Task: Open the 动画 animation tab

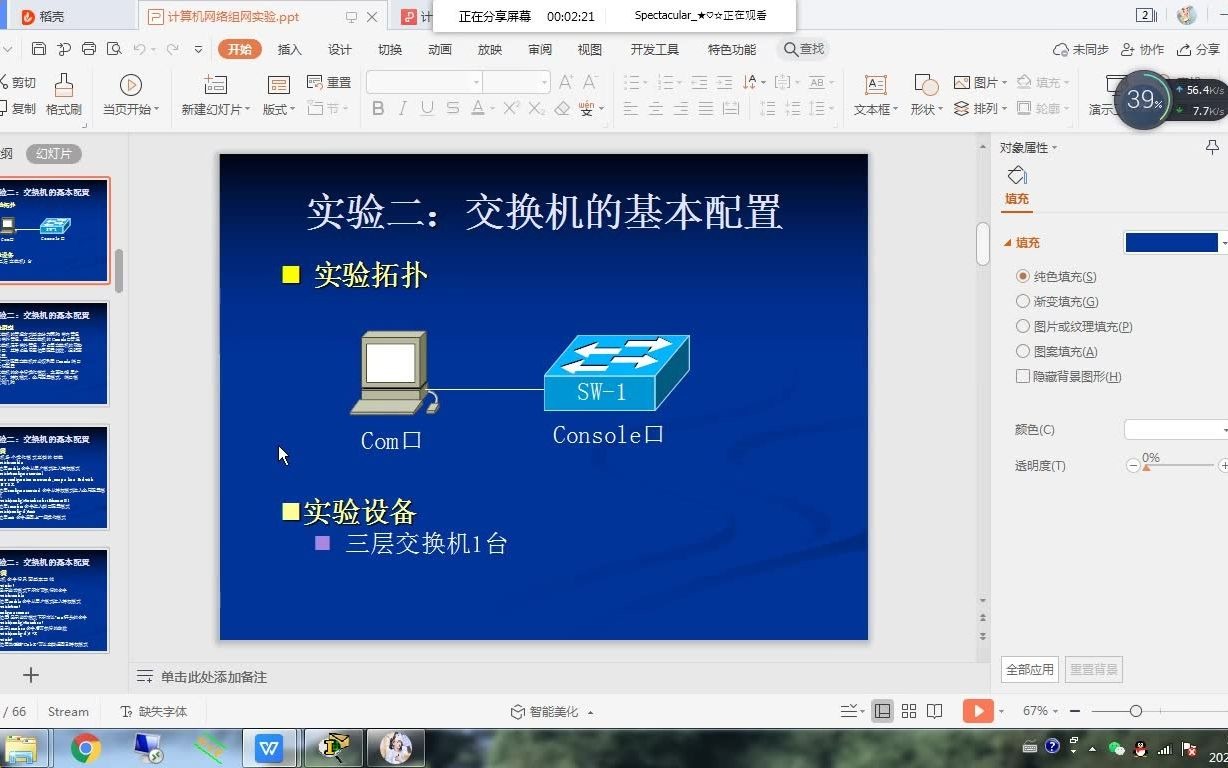Action: (439, 48)
